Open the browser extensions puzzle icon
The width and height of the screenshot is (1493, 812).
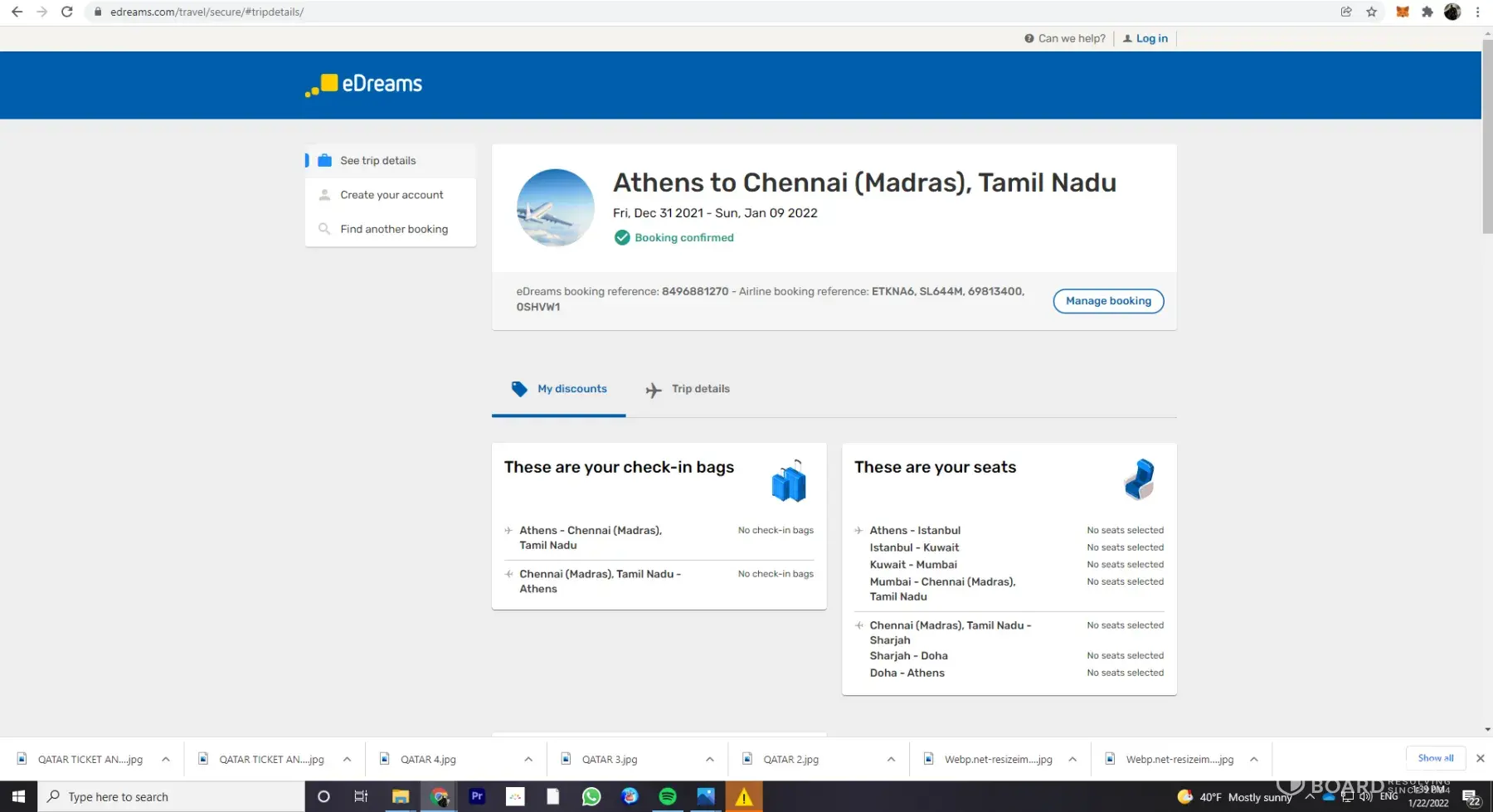pos(1427,12)
